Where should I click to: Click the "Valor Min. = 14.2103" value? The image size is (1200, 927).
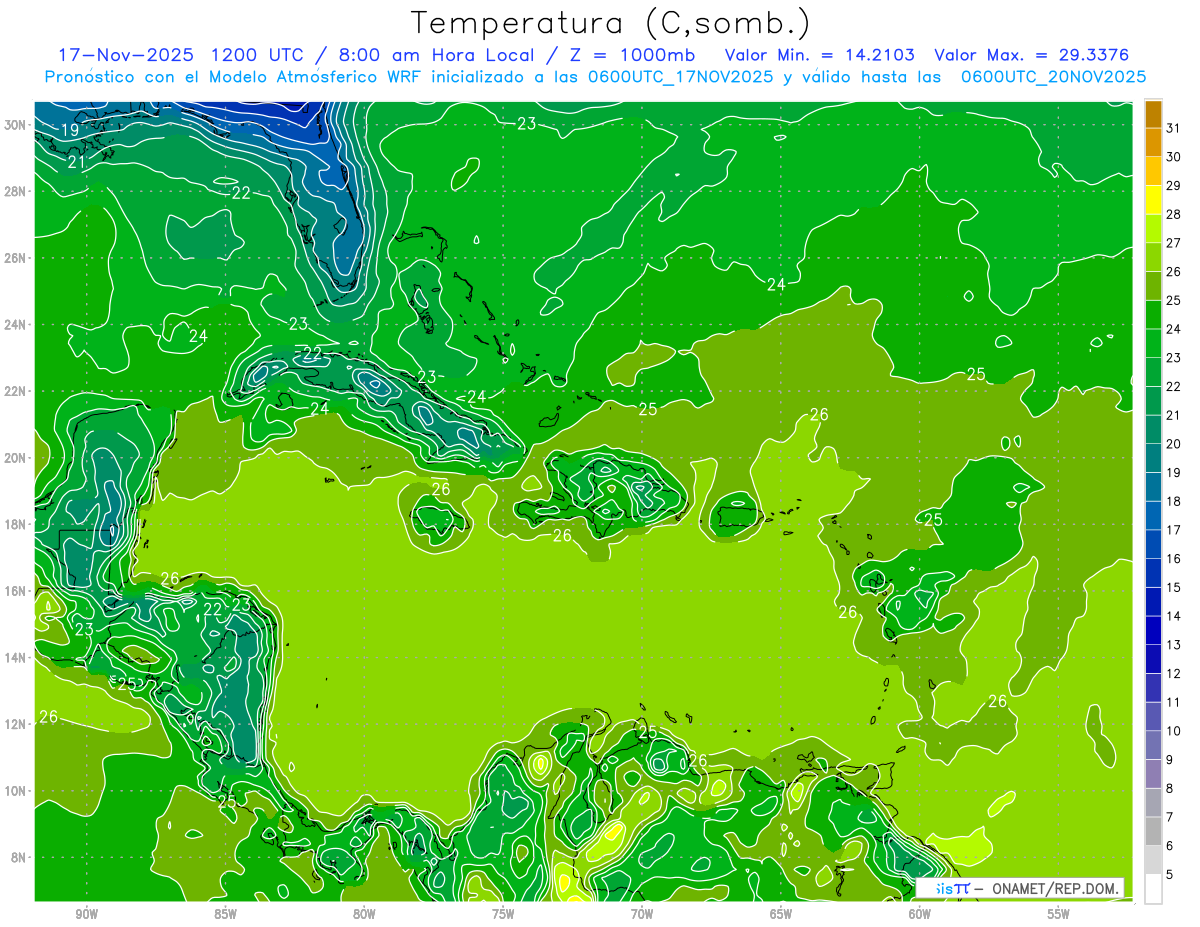tap(819, 55)
